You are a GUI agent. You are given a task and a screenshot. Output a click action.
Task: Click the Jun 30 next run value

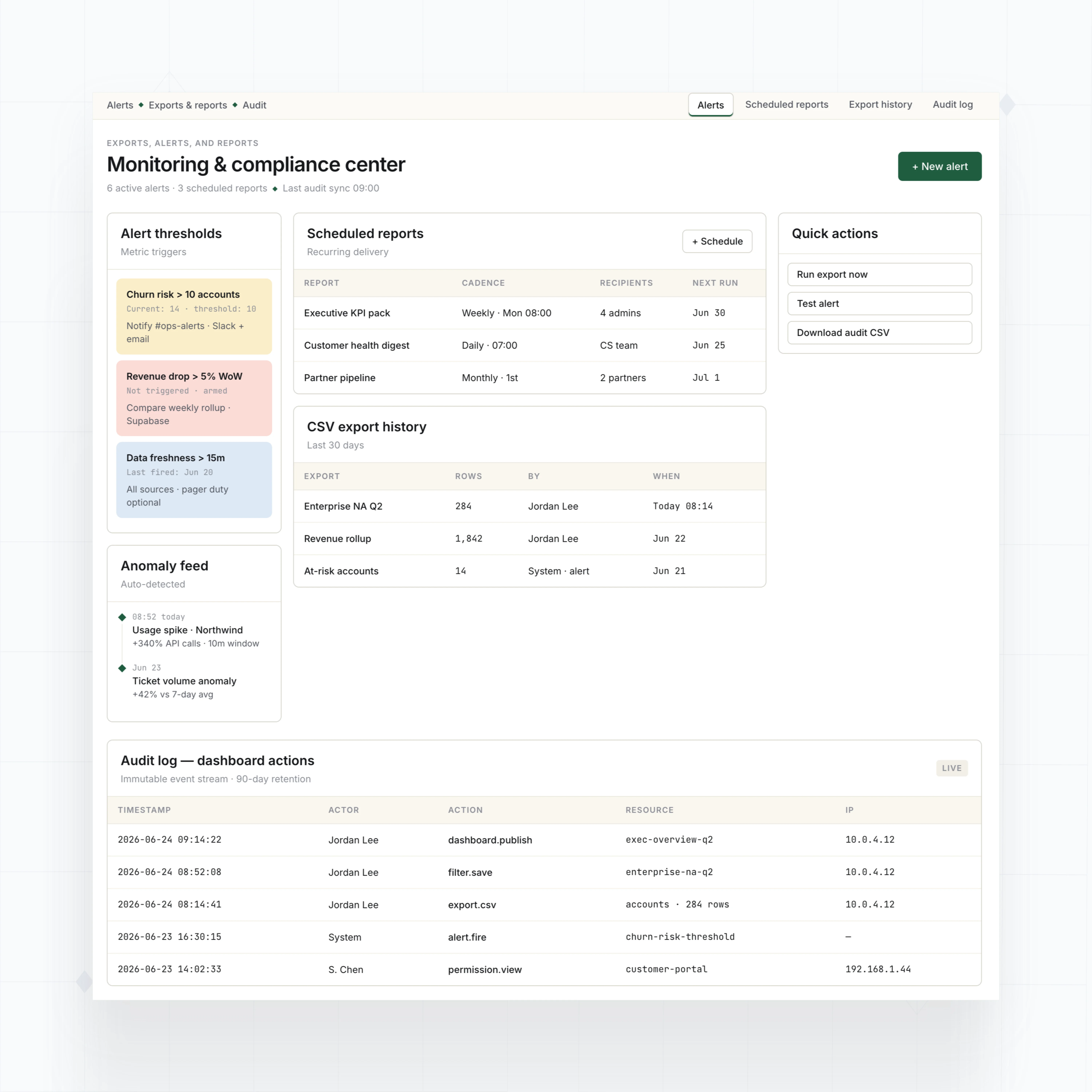(709, 313)
